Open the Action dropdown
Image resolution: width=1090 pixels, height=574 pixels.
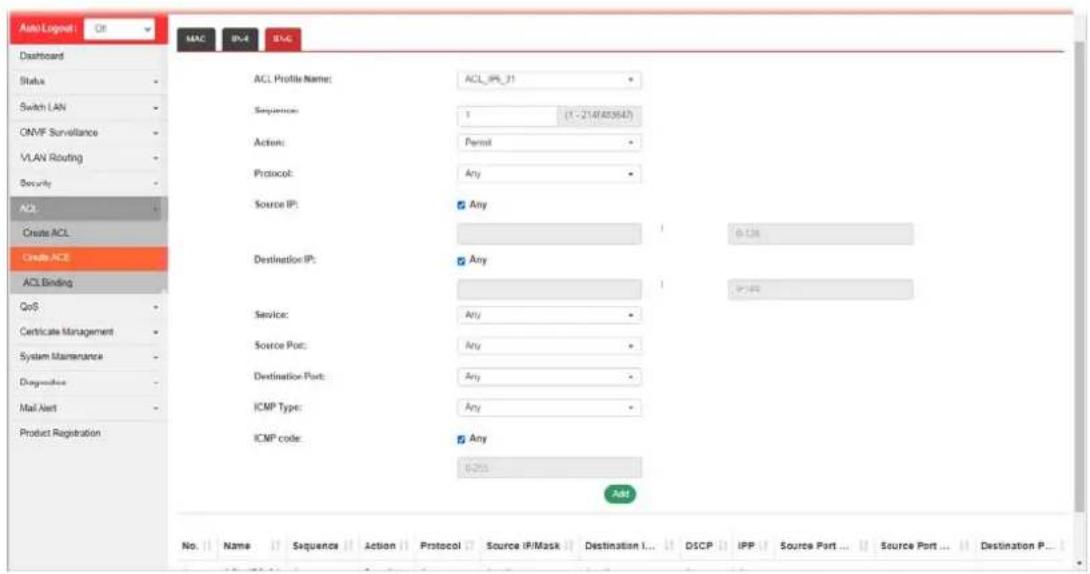549,142
